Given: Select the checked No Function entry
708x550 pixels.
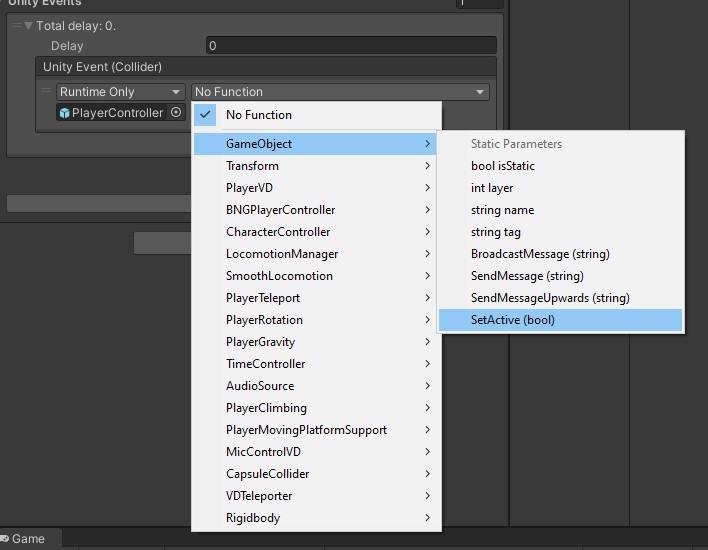Looking at the screenshot, I should (317, 115).
